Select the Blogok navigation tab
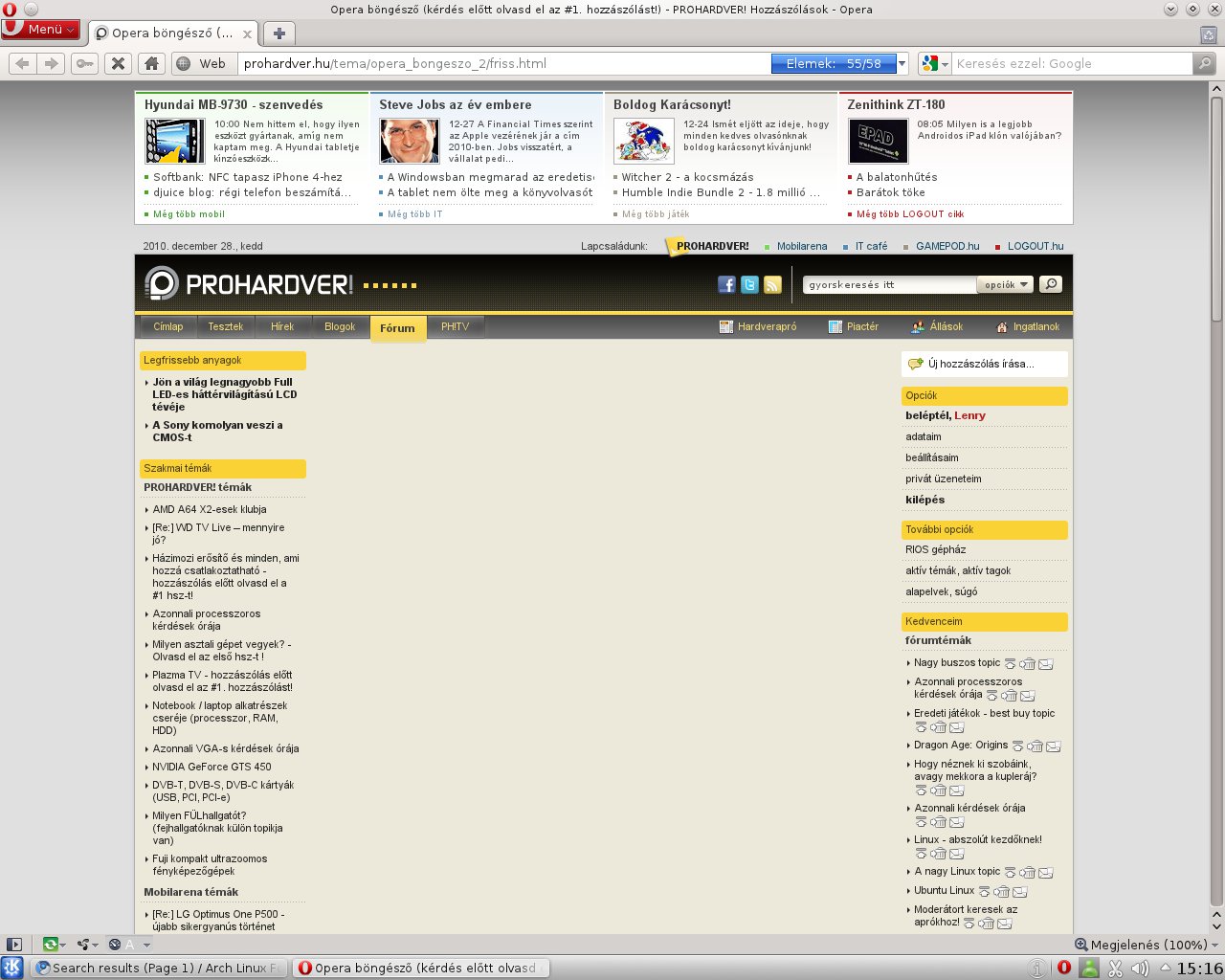The height and width of the screenshot is (980, 1225). point(340,327)
